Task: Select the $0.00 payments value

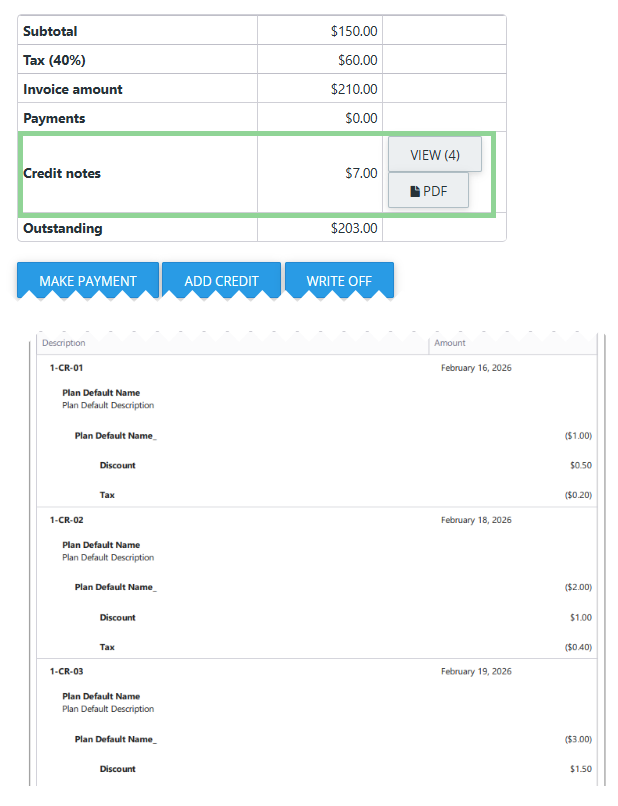Action: (x=361, y=118)
